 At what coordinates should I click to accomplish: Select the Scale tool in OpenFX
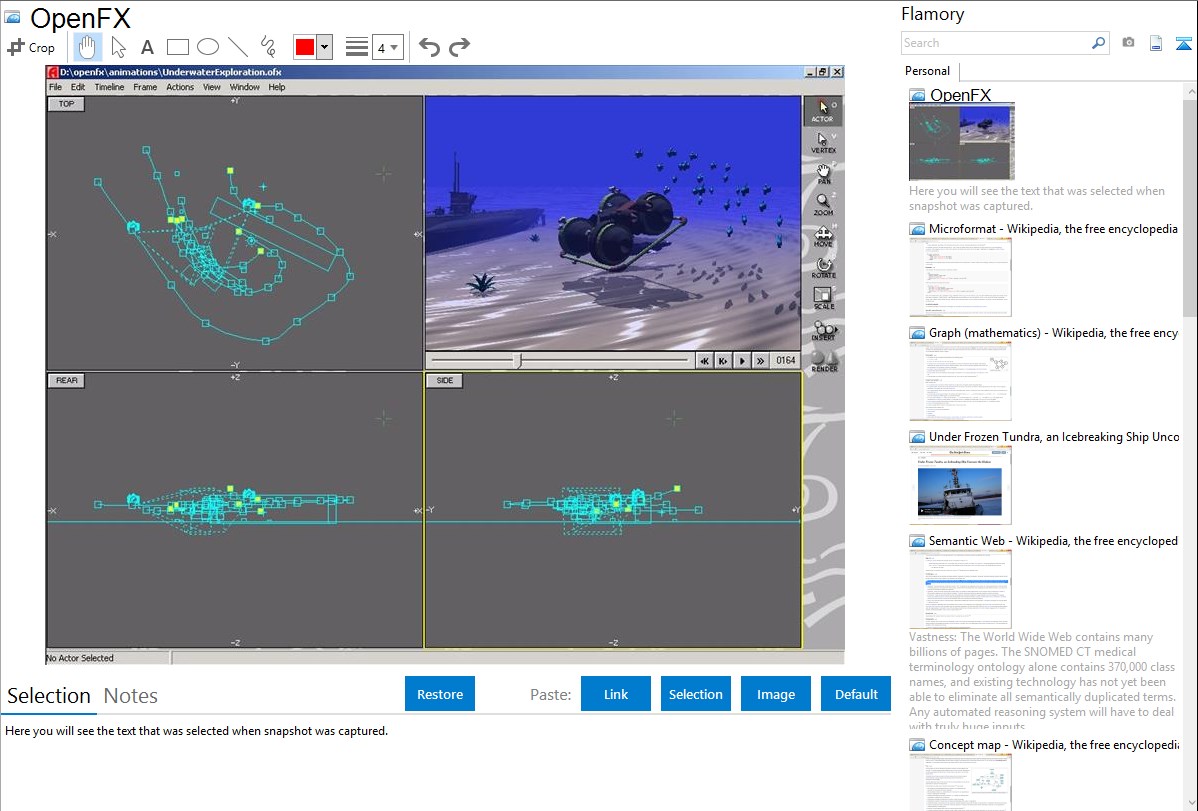(x=823, y=298)
